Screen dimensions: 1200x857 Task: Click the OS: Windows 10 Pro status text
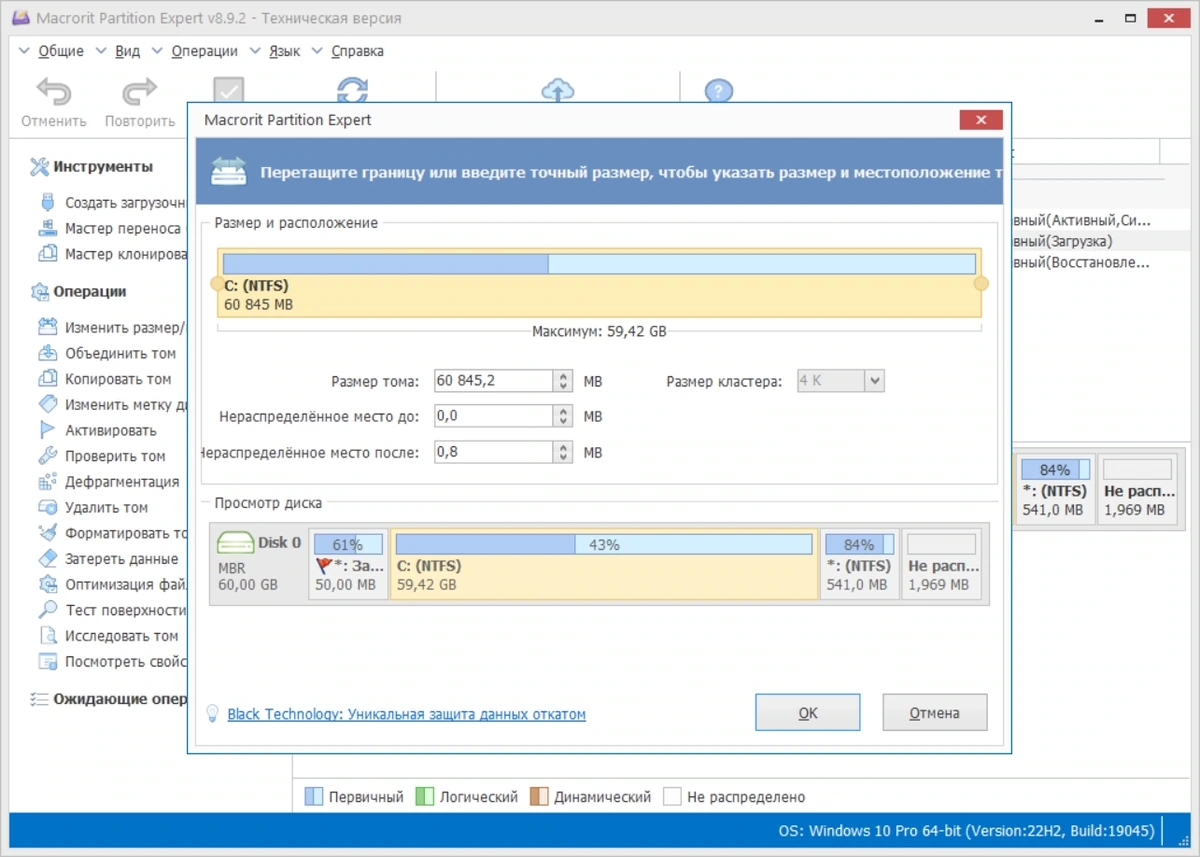click(x=967, y=831)
